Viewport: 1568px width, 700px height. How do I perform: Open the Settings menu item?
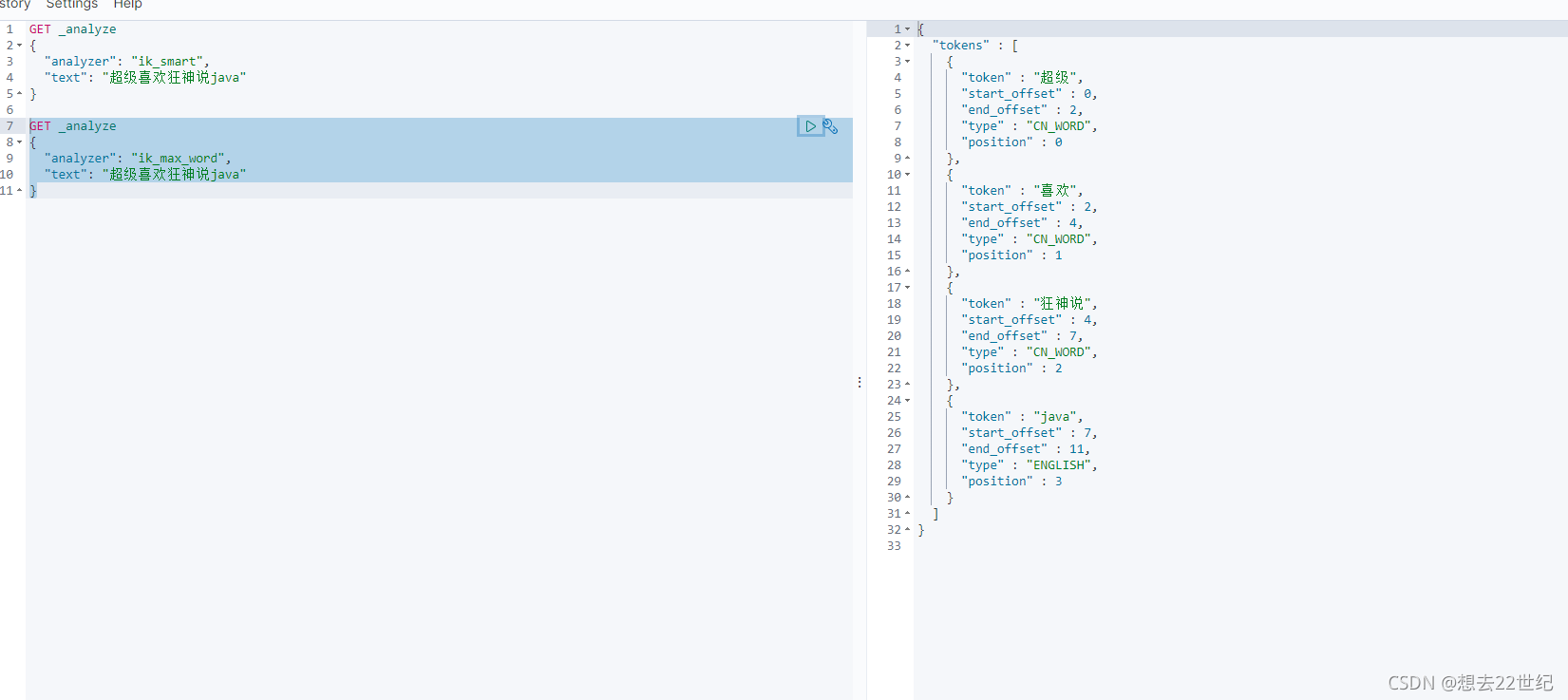point(72,5)
